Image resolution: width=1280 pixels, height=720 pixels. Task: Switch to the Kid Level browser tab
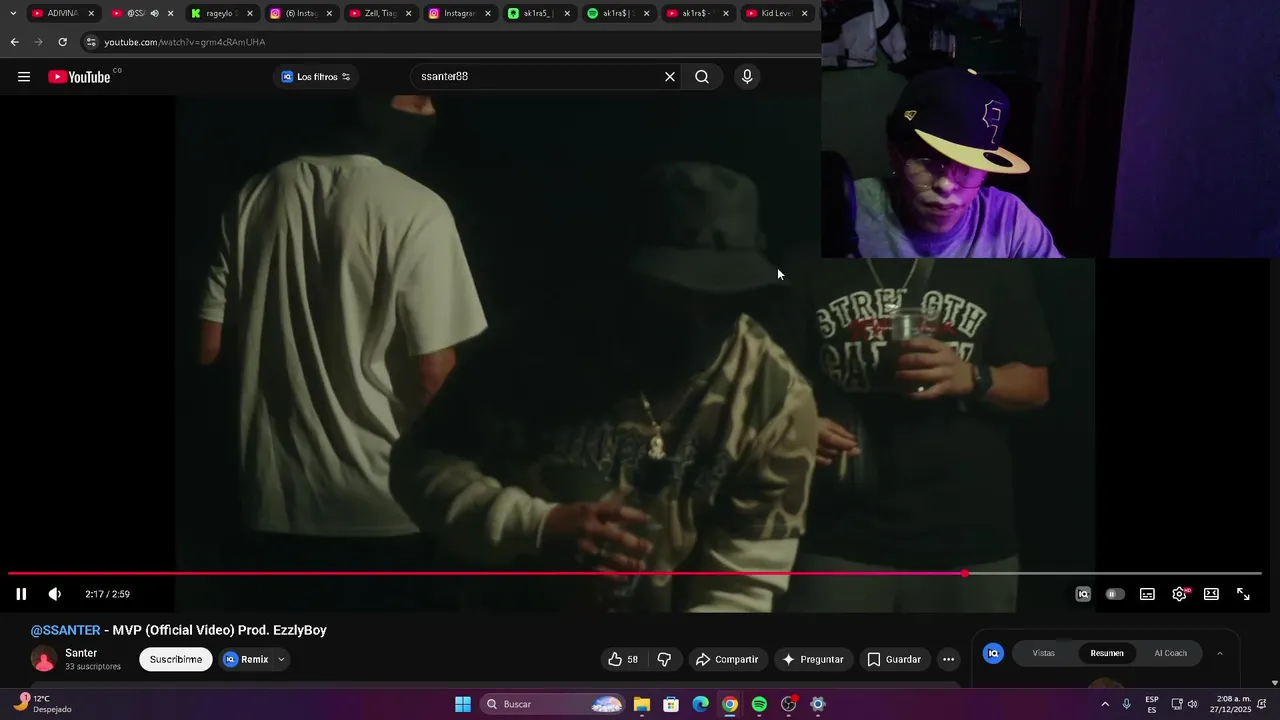coord(776,13)
